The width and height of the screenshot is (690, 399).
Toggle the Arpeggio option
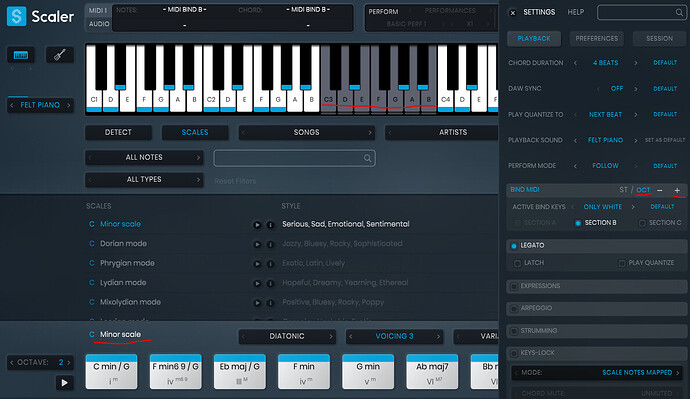coord(514,308)
